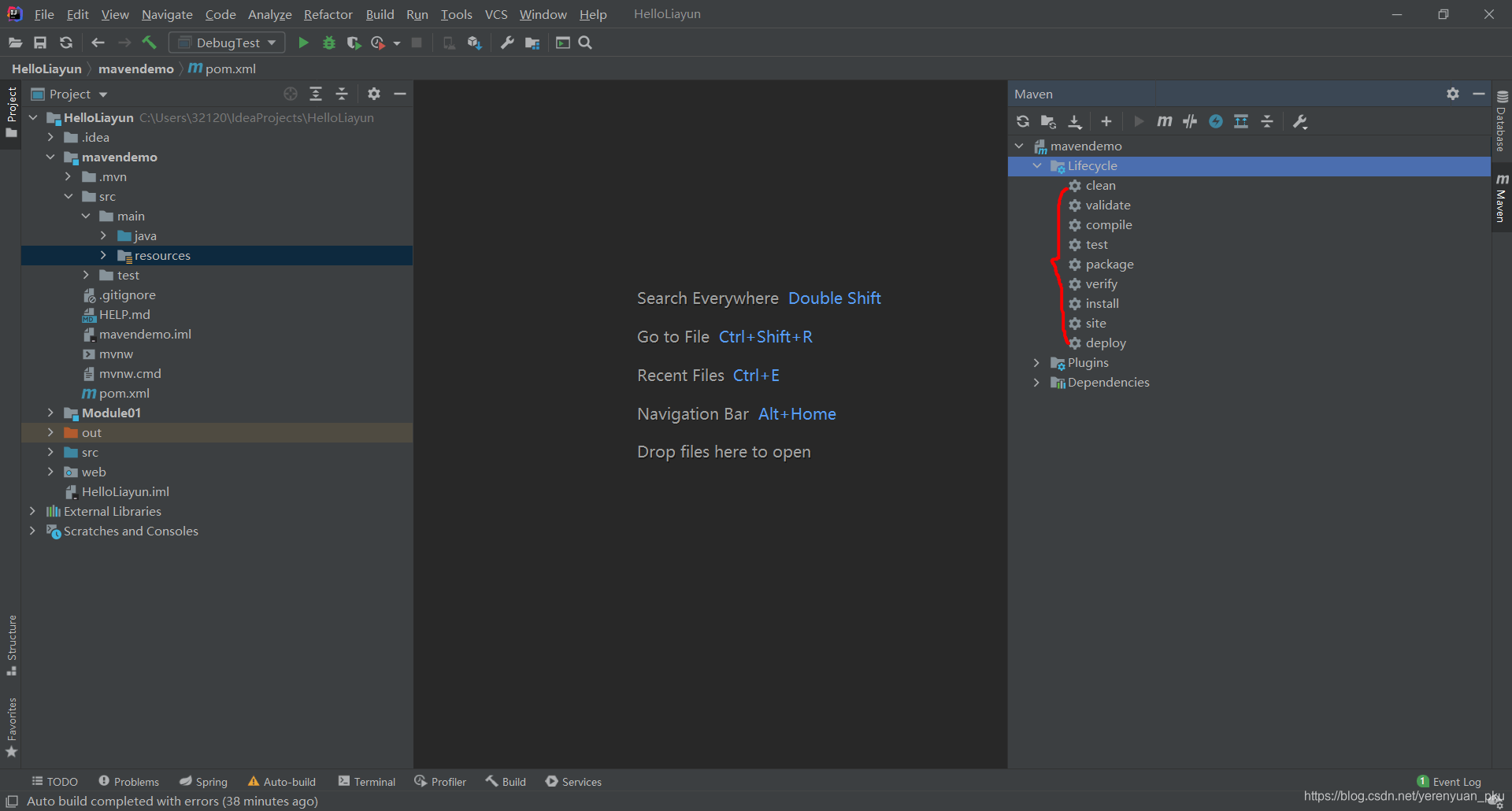Screen dimensions: 1512x811
Task: Hide the Project panel
Action: point(400,94)
